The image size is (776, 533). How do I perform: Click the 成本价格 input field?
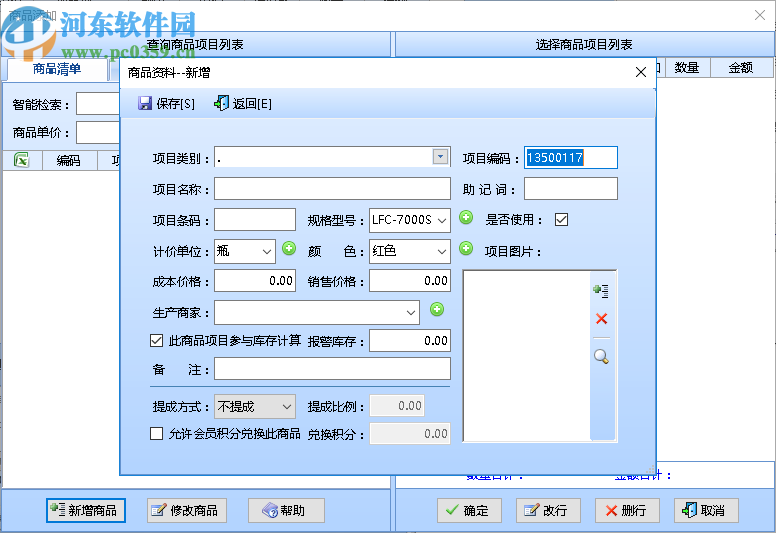pyautogui.click(x=255, y=281)
